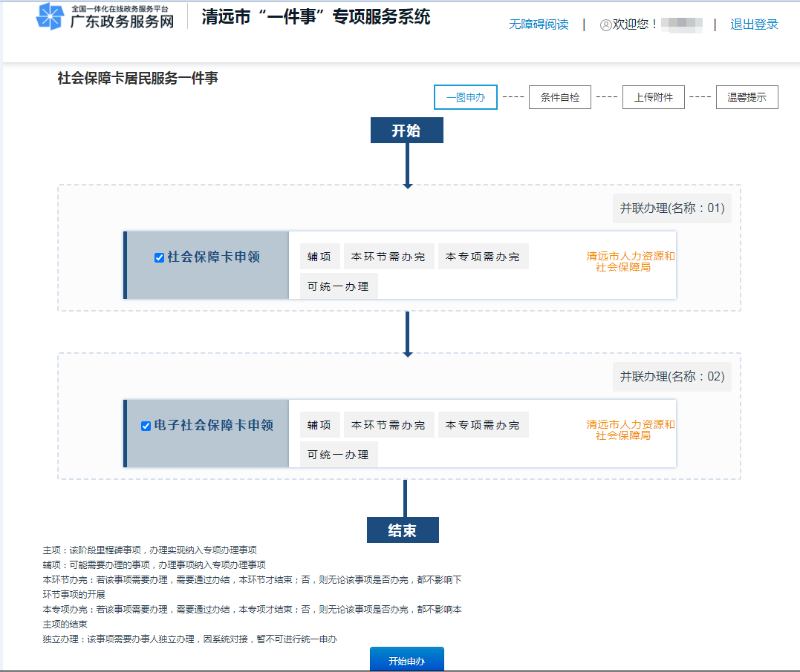This screenshot has height=672, width=800.
Task: Click the 并联办理(名称：01) label
Action: 671,208
